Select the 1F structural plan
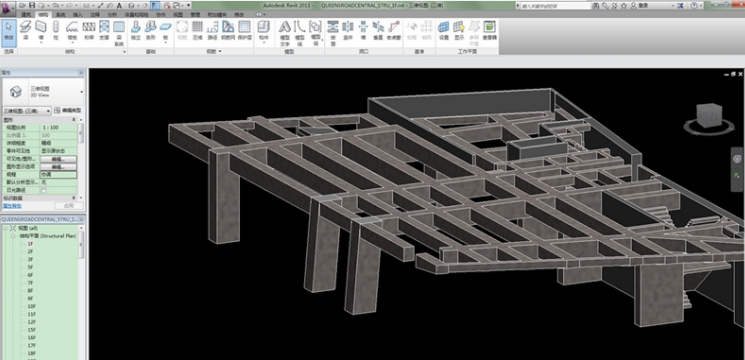 (x=30, y=244)
